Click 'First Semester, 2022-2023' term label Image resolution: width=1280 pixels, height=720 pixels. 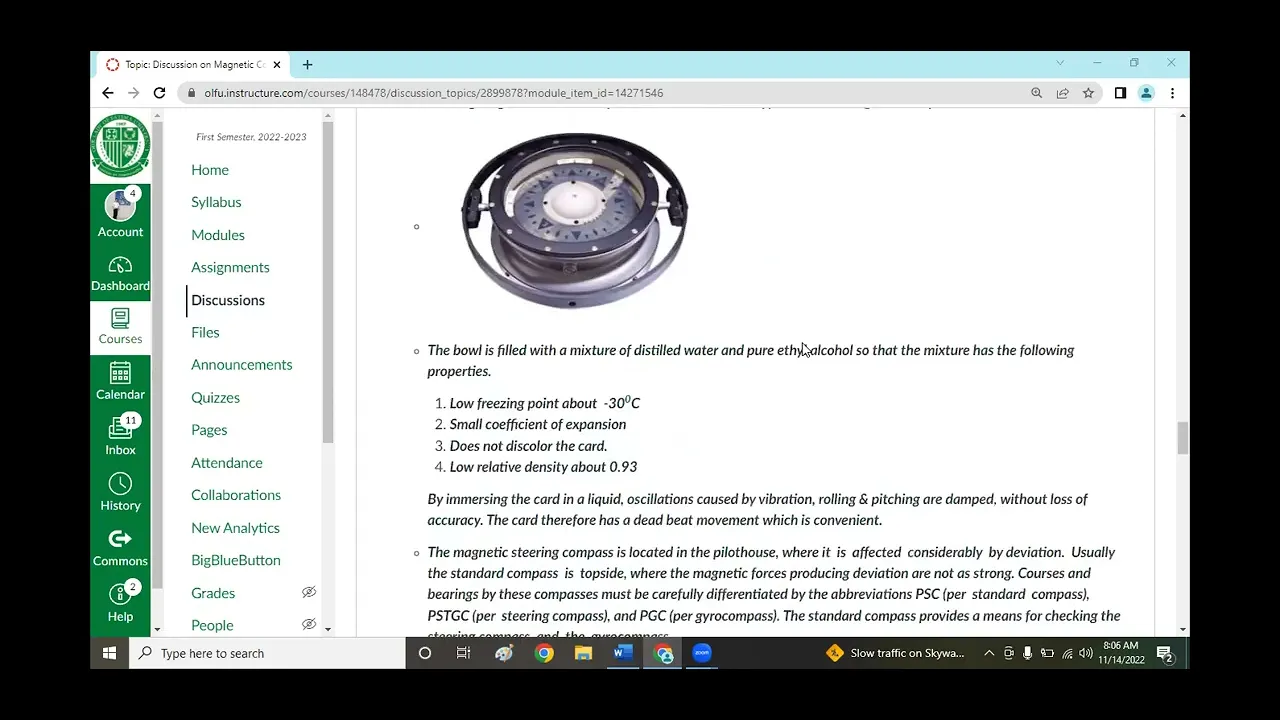point(251,137)
